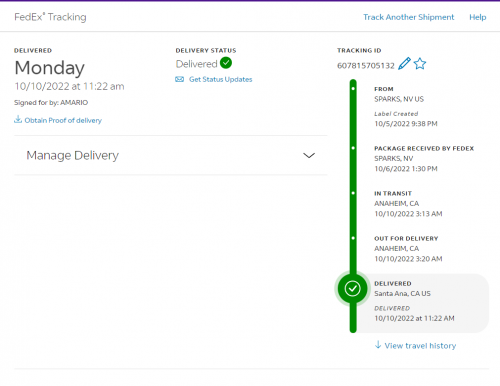Viewport: 500px width, 386px height.
Task: Click the large delivered check circle on timeline
Action: coord(352,289)
